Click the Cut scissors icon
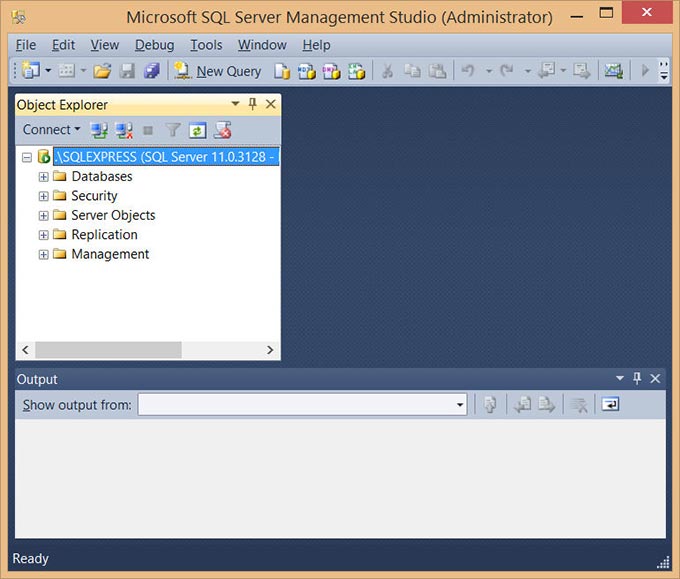This screenshot has width=680, height=579. coord(387,71)
